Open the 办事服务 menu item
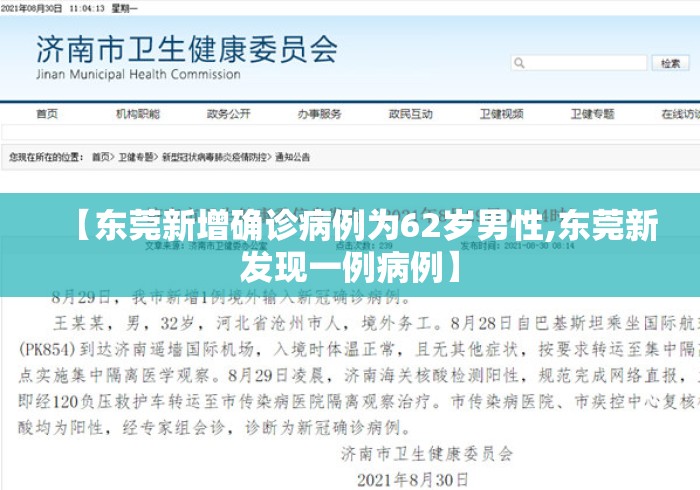The image size is (700, 490). 320,114
